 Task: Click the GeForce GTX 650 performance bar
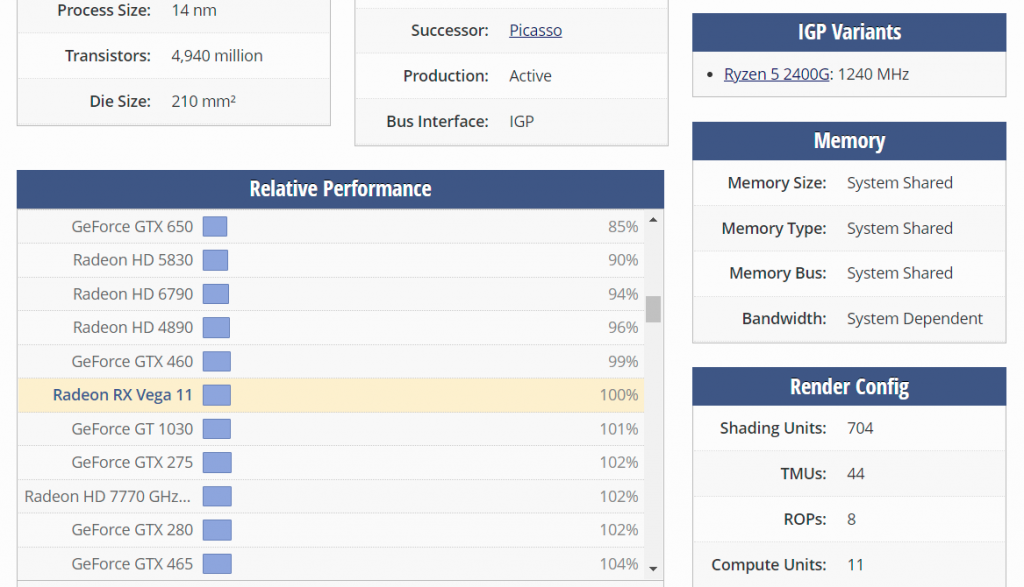click(x=215, y=227)
